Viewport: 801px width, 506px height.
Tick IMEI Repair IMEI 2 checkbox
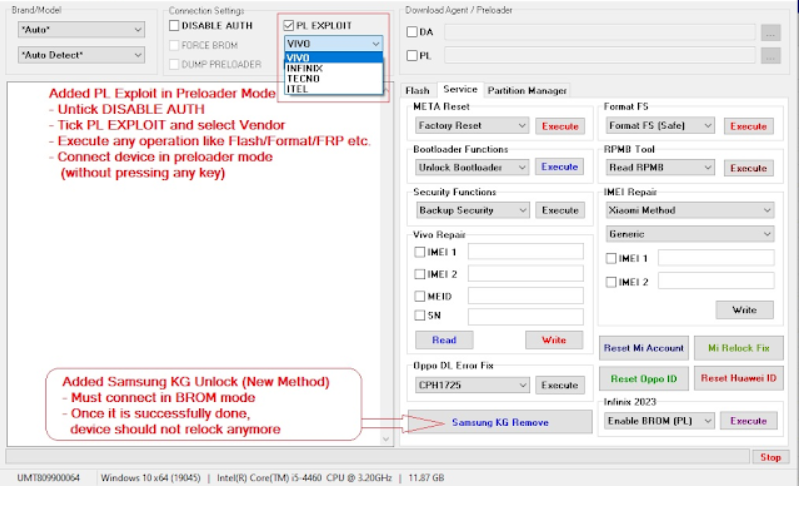click(611, 282)
